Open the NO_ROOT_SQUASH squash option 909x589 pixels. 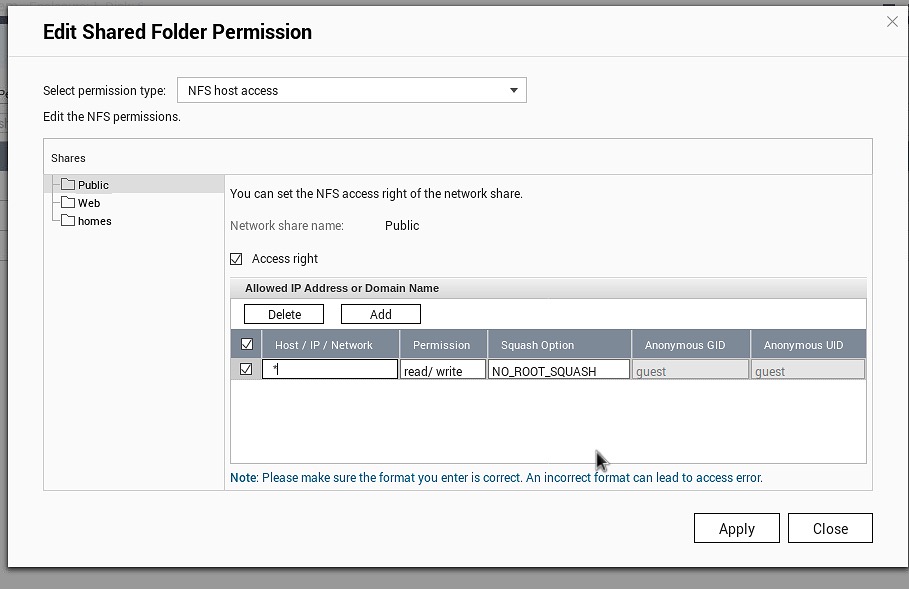point(559,371)
